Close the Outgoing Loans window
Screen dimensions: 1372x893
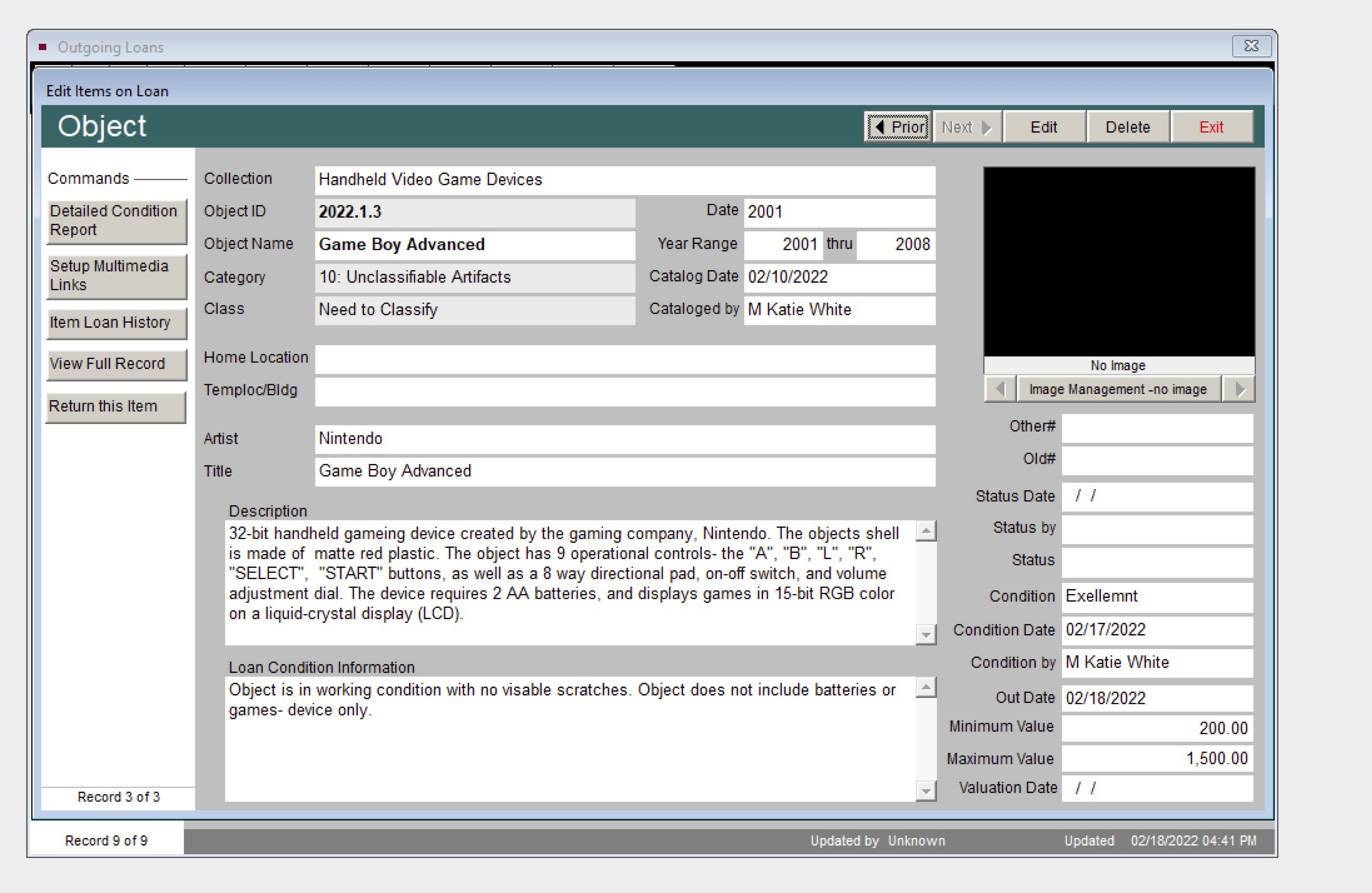1251,46
